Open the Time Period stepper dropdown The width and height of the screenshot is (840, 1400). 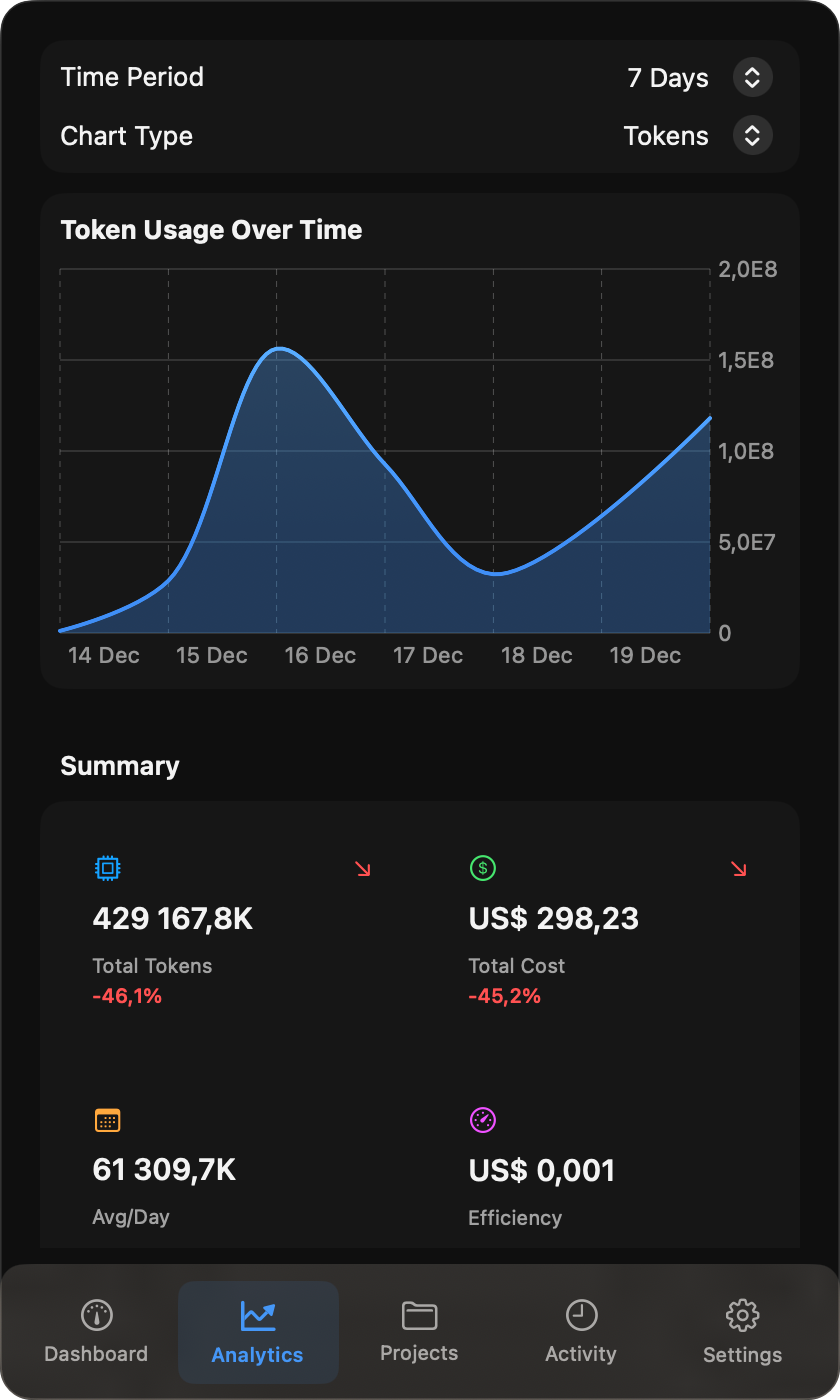[752, 77]
